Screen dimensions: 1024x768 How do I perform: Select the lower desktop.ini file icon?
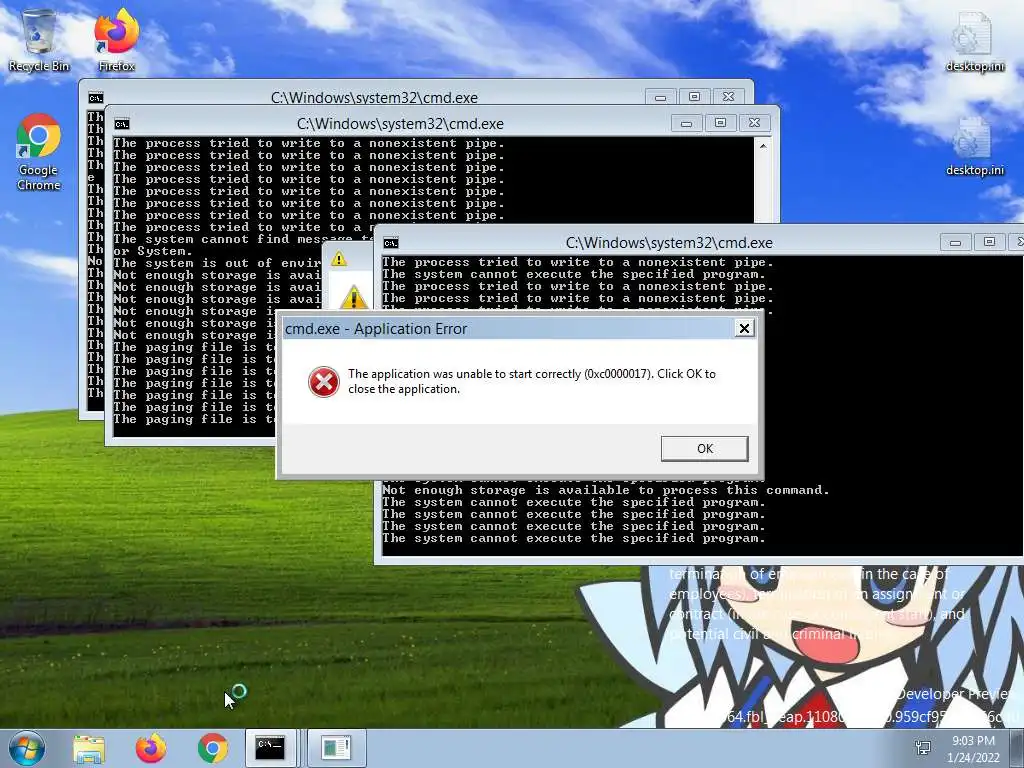click(974, 147)
